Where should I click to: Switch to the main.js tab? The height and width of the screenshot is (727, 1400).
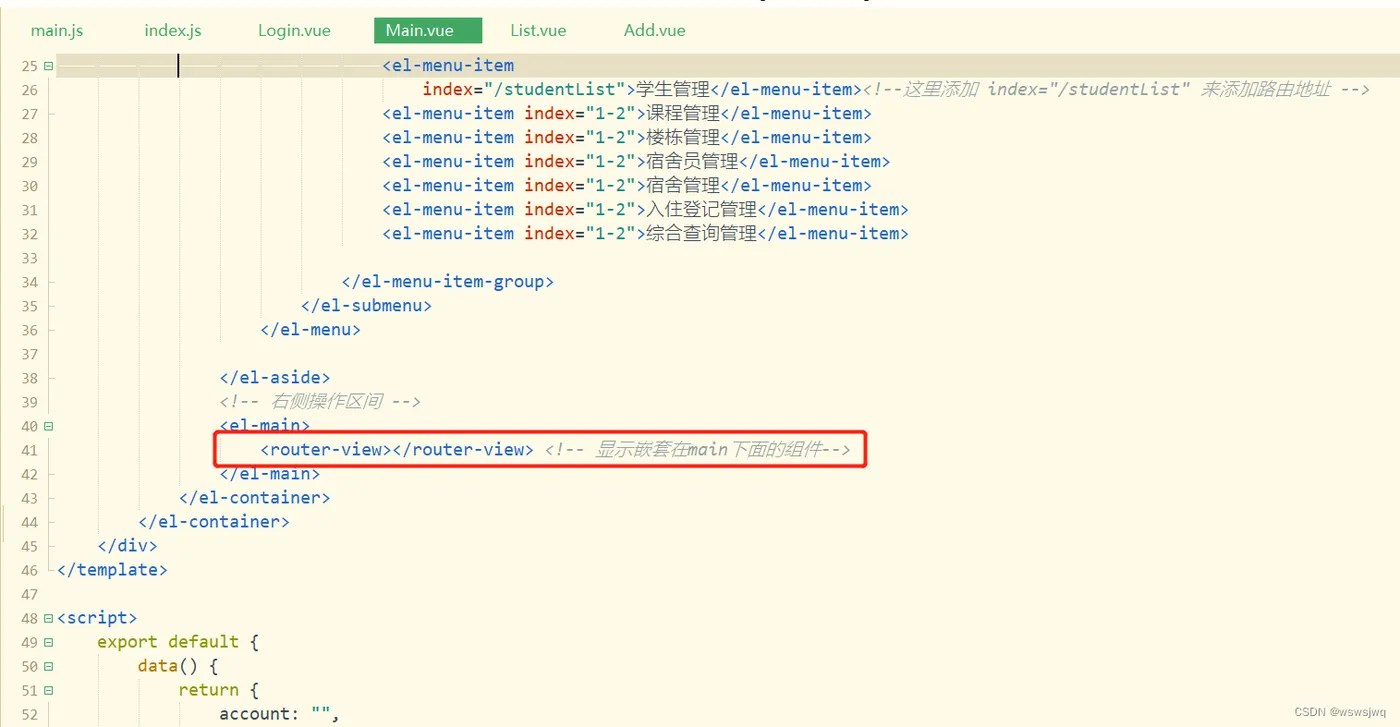tap(57, 30)
